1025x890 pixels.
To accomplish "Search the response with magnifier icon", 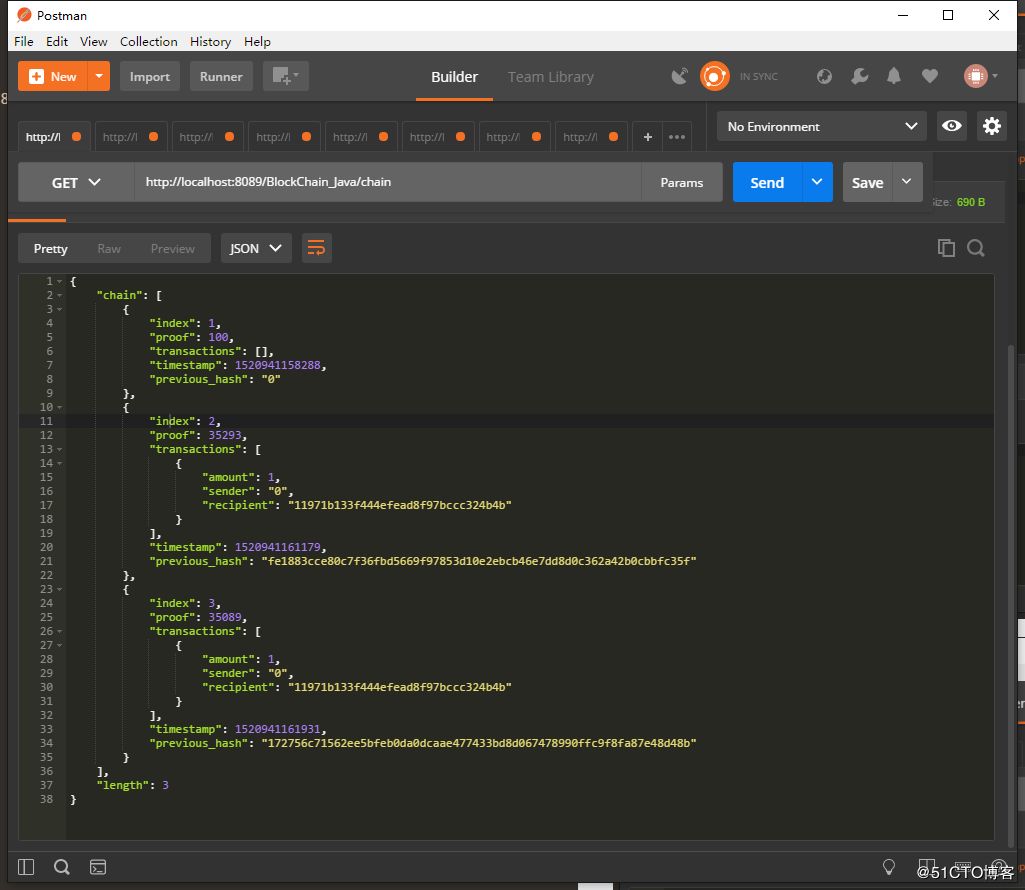I will [x=976, y=248].
